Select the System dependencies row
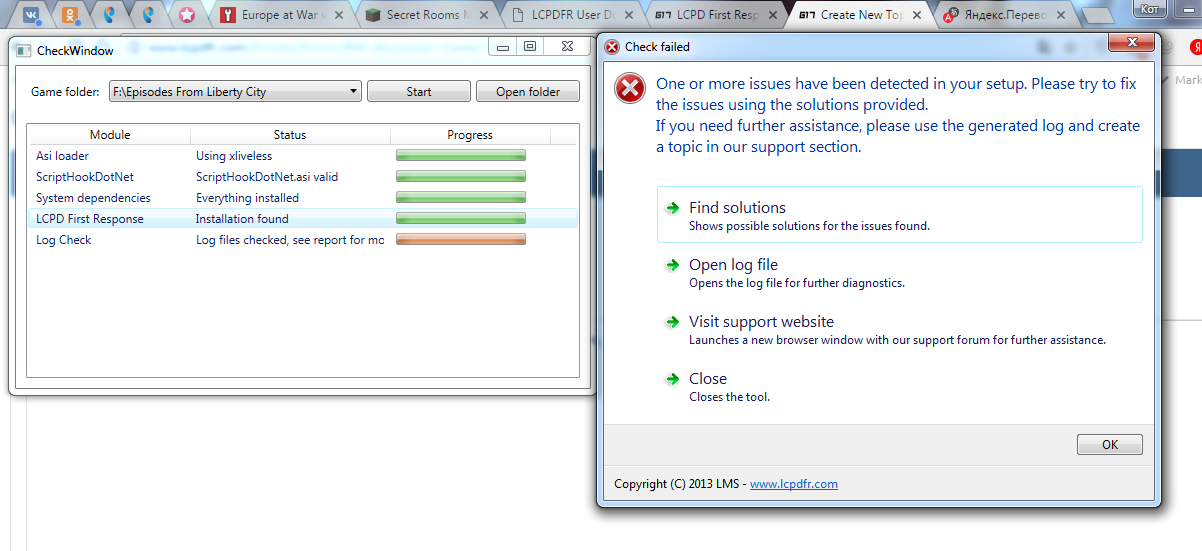Screen dimensions: 1202x551 click(302, 198)
